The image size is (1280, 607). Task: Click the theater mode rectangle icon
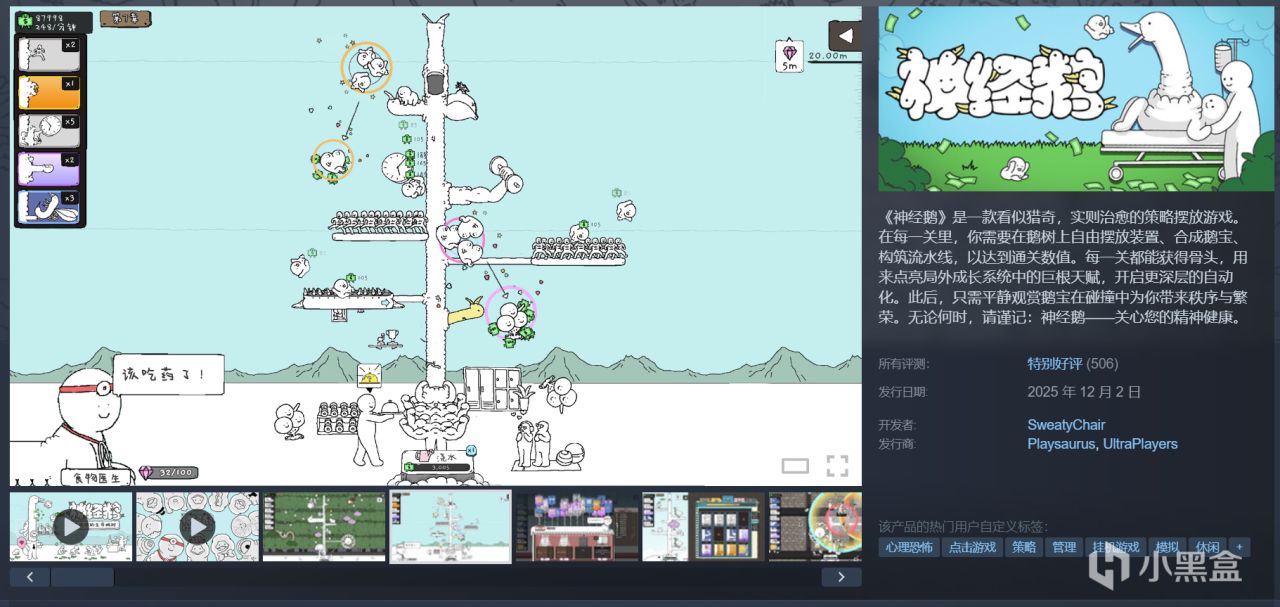[795, 465]
